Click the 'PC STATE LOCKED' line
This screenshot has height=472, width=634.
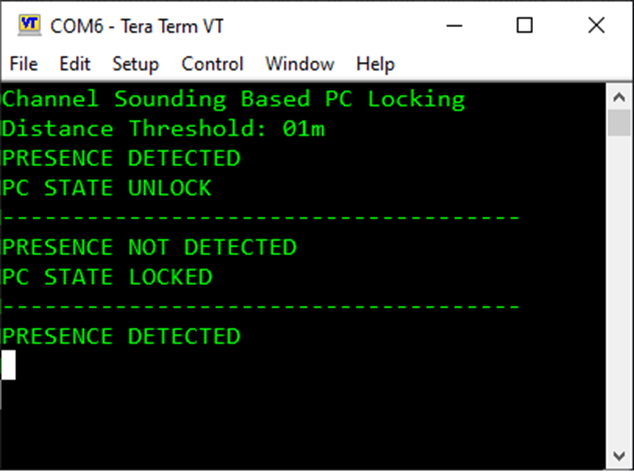click(x=107, y=277)
